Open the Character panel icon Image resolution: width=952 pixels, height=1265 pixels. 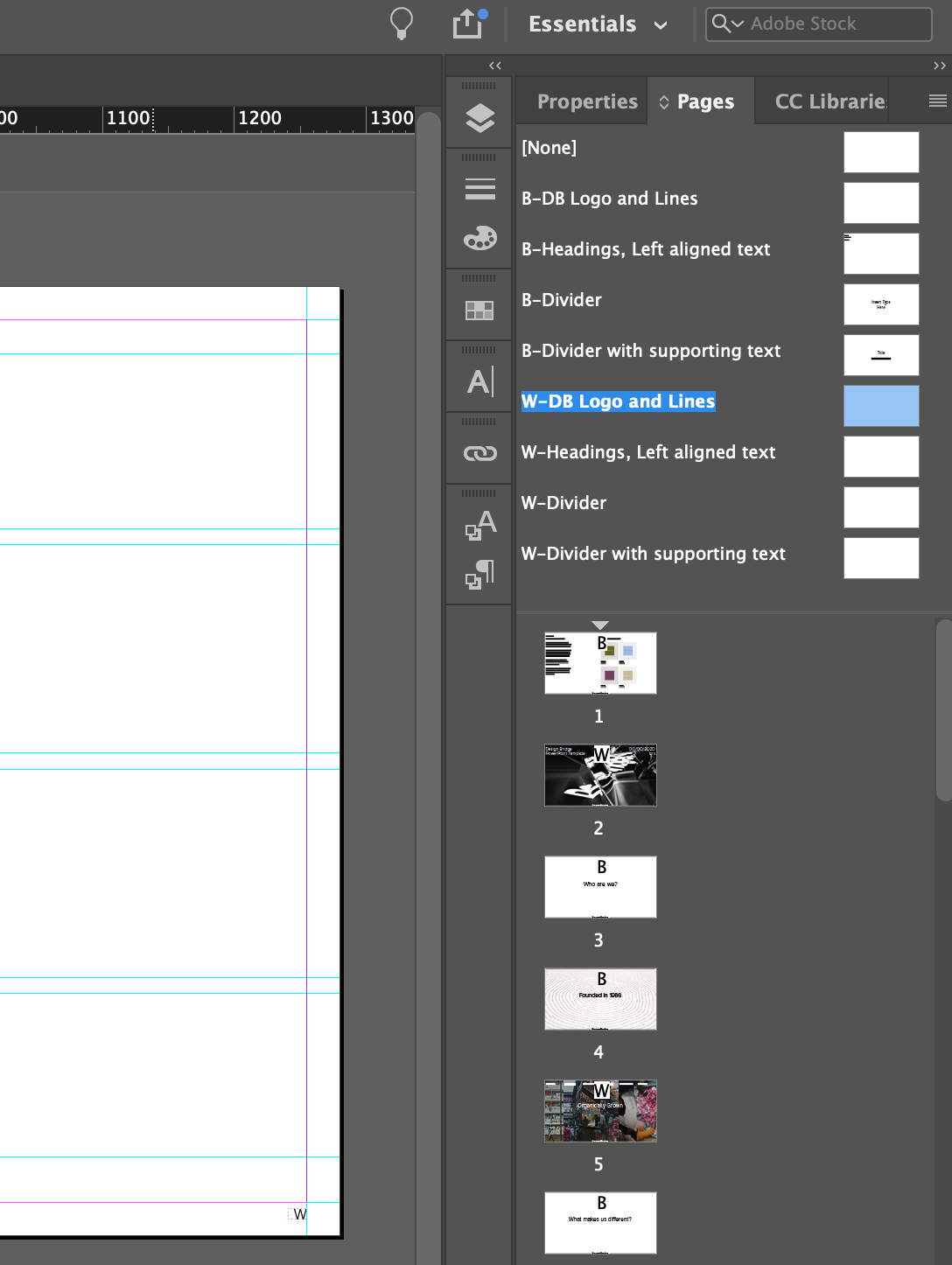pos(479,381)
